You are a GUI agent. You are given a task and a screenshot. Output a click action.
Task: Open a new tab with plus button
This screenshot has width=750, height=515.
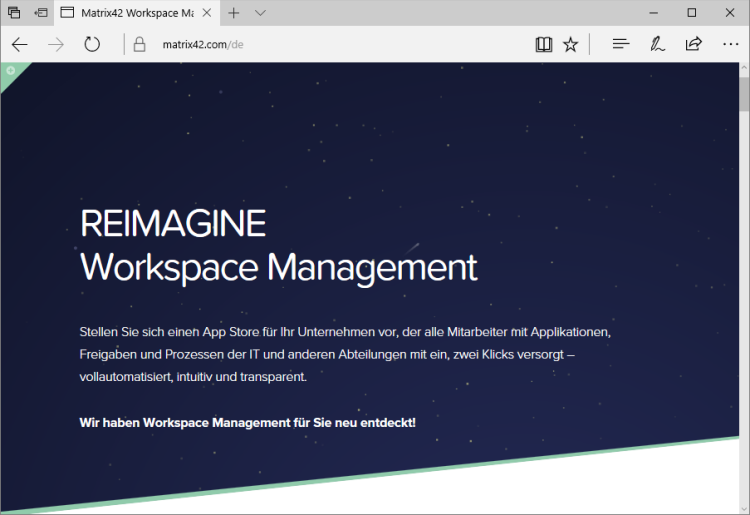234,13
